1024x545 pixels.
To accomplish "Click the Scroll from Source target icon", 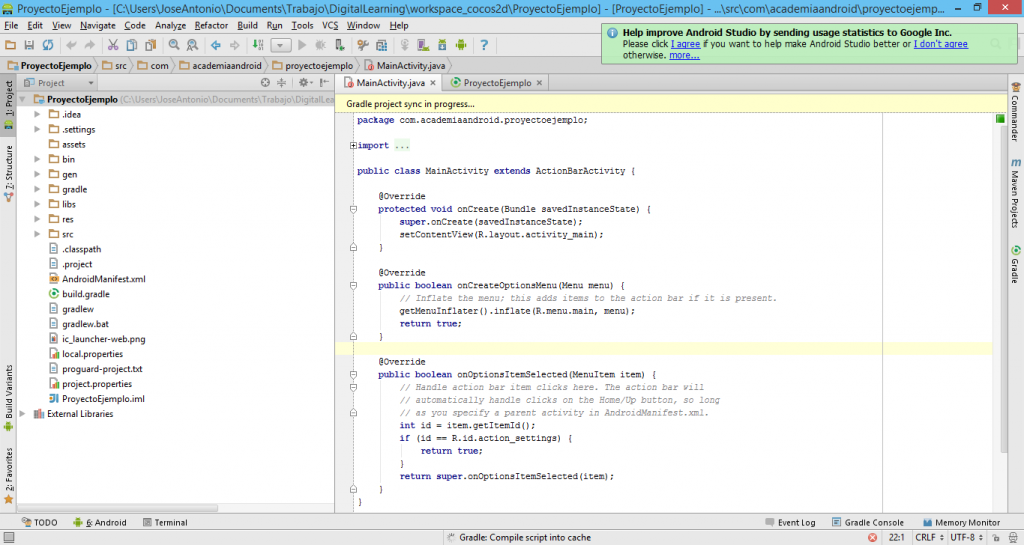I will [265, 83].
